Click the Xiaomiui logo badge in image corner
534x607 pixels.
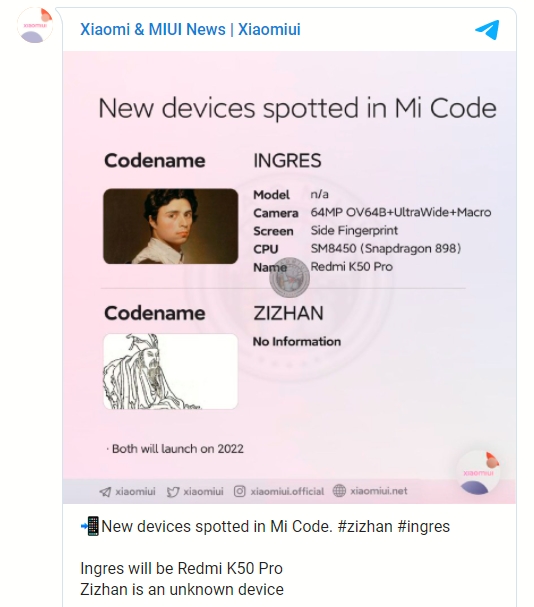click(x=479, y=473)
